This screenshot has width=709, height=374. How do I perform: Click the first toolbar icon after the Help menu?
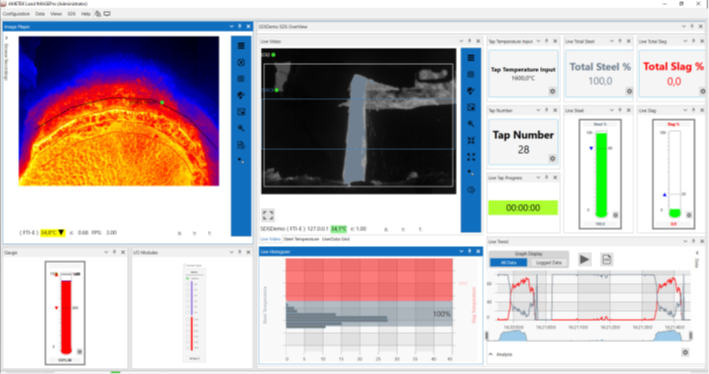[x=98, y=14]
